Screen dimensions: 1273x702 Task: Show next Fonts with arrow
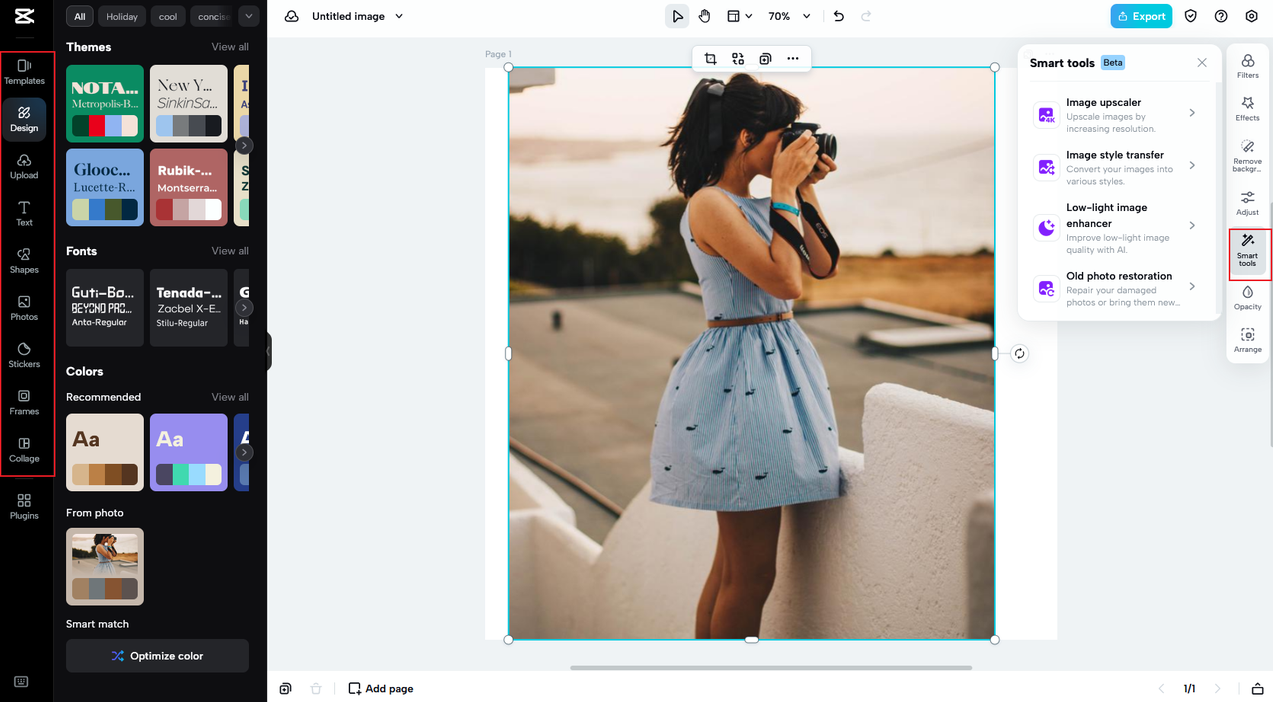[243, 308]
